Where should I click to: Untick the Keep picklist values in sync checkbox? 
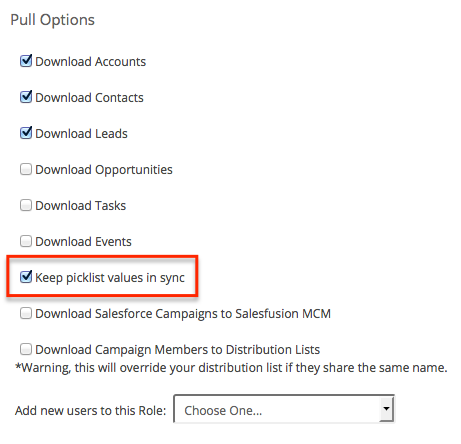[x=26, y=277]
